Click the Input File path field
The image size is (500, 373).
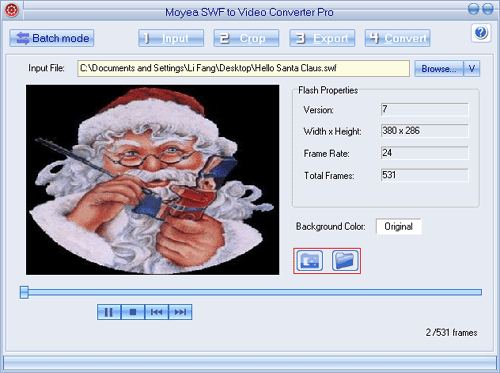coord(243,68)
